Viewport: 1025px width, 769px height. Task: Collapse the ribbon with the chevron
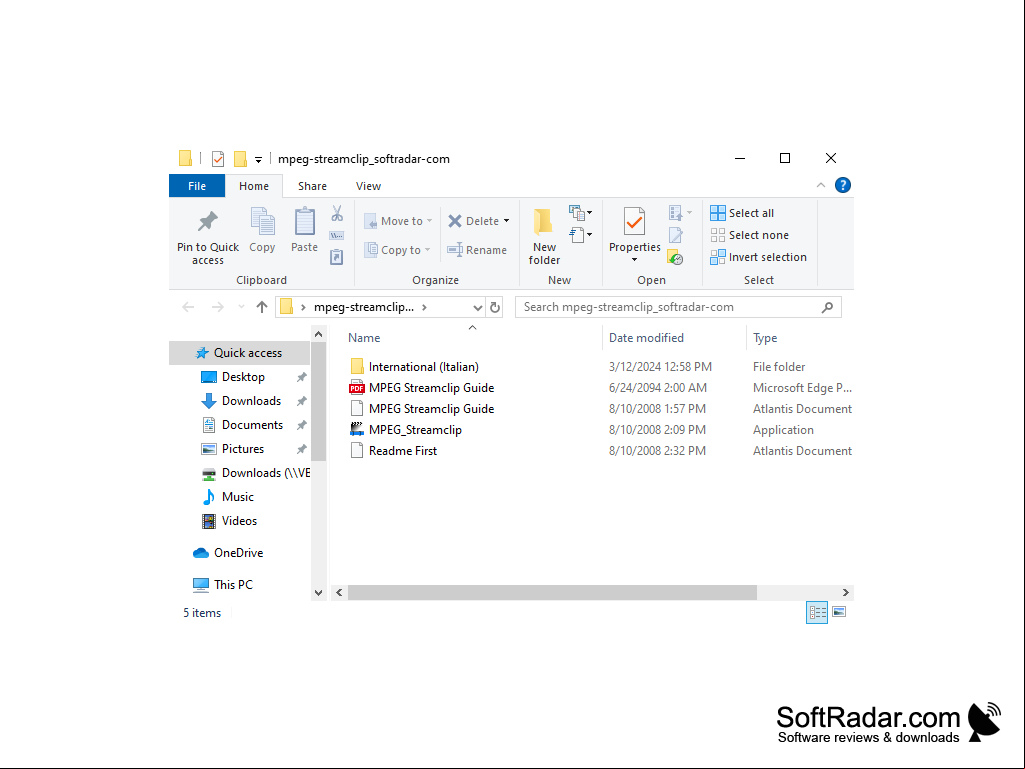(x=821, y=186)
